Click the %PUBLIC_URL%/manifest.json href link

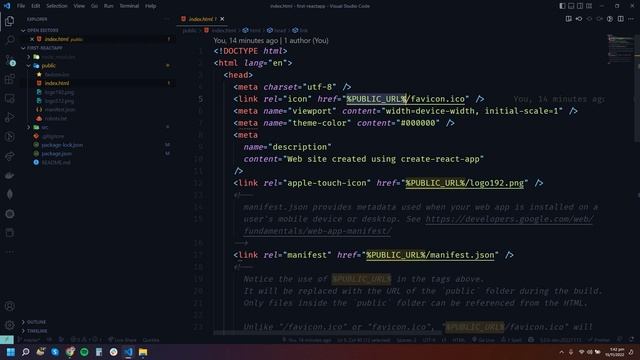pos(430,255)
